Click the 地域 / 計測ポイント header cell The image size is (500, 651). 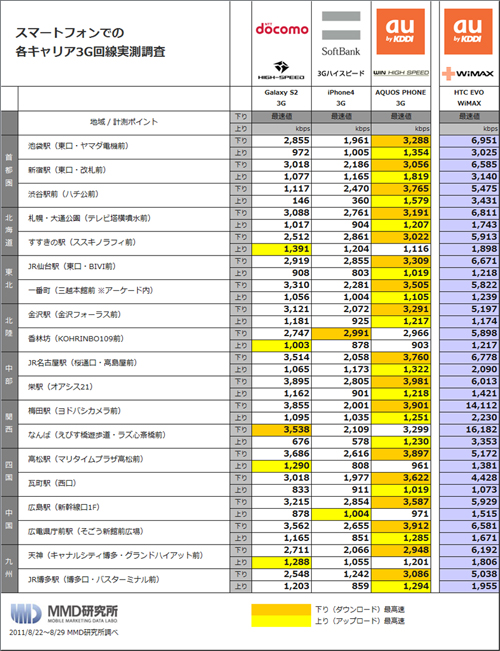[x=124, y=122]
